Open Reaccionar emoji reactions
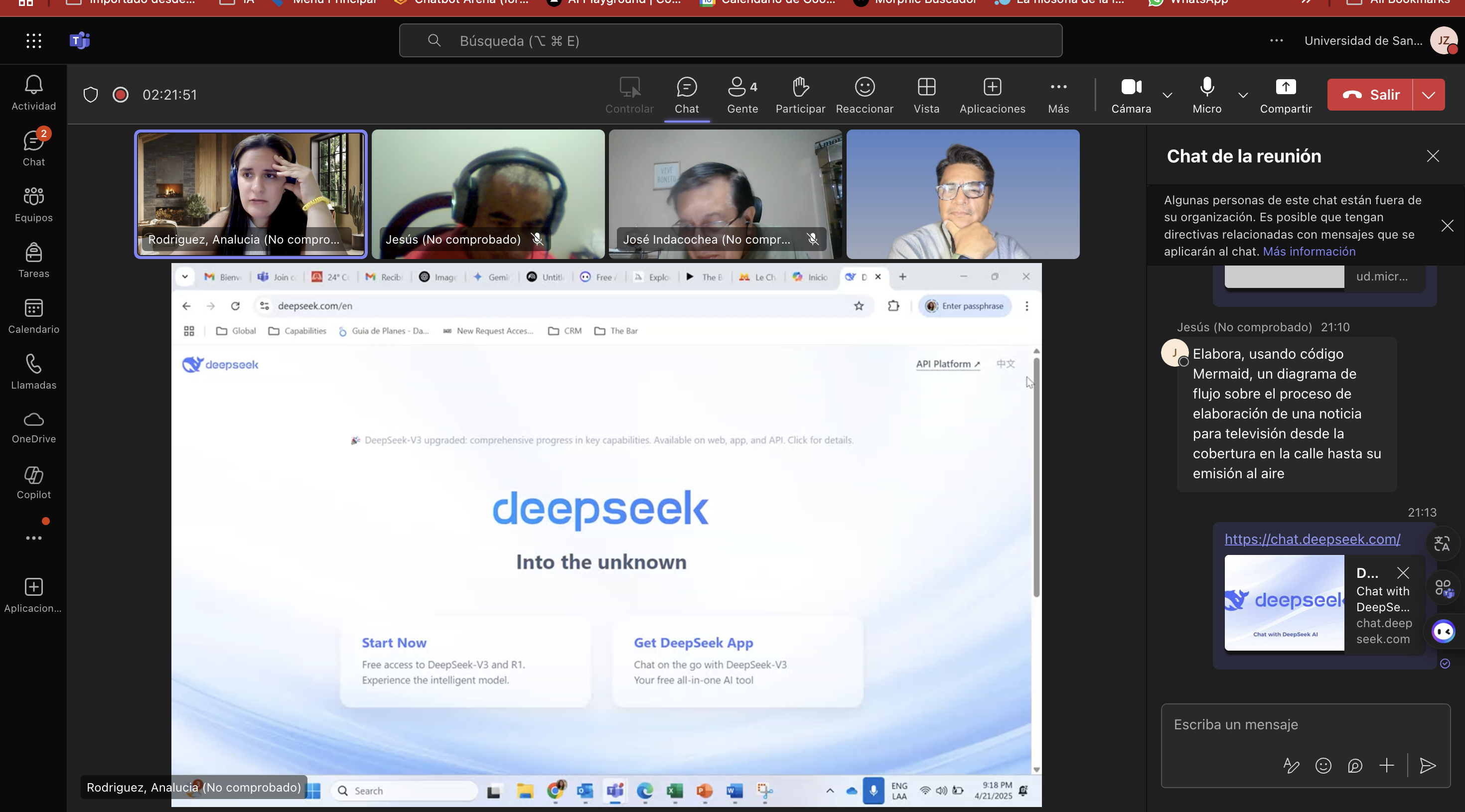The height and width of the screenshot is (812, 1465). (x=865, y=95)
